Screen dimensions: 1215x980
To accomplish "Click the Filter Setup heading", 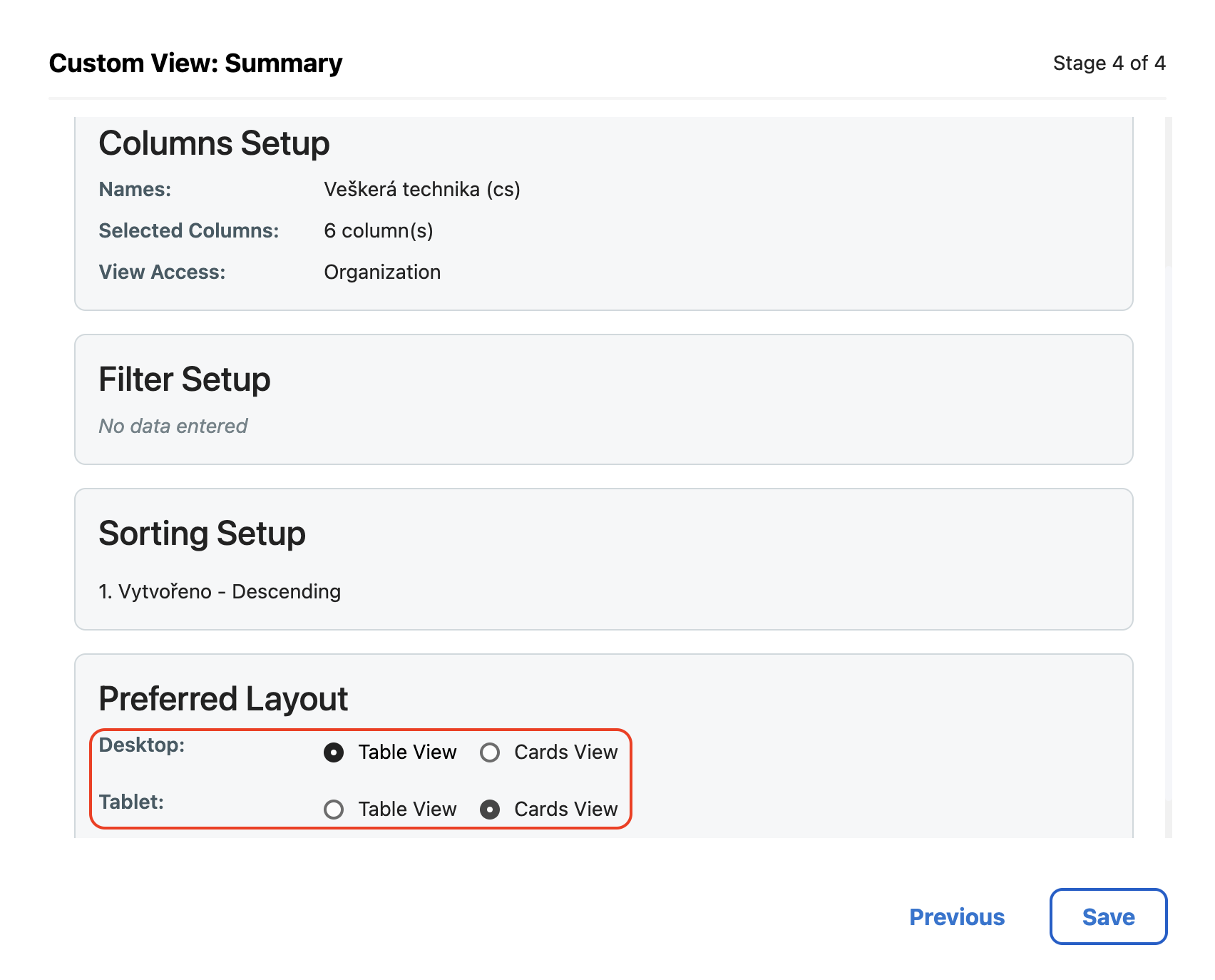I will pos(185,379).
